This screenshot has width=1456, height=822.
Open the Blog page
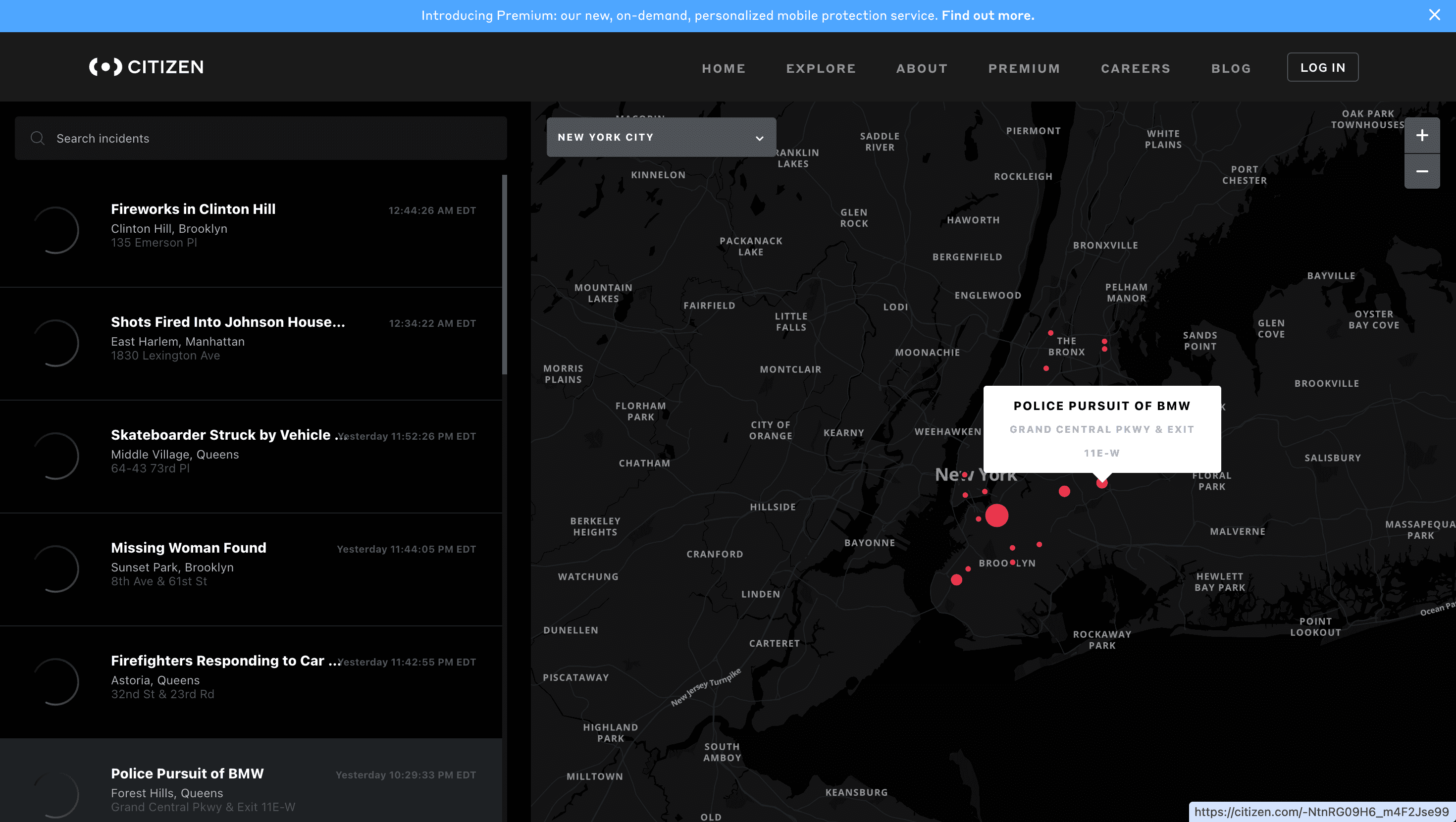[x=1231, y=68]
